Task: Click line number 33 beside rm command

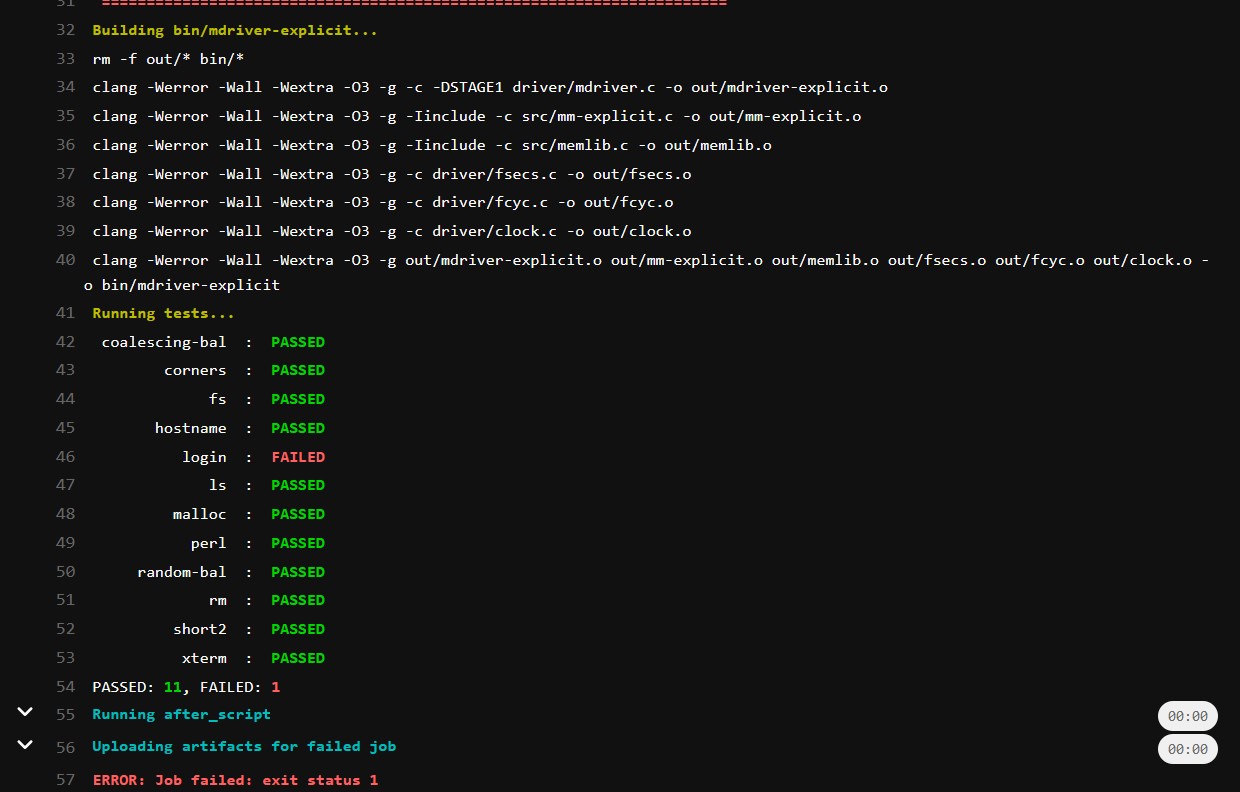Action: click(65, 59)
